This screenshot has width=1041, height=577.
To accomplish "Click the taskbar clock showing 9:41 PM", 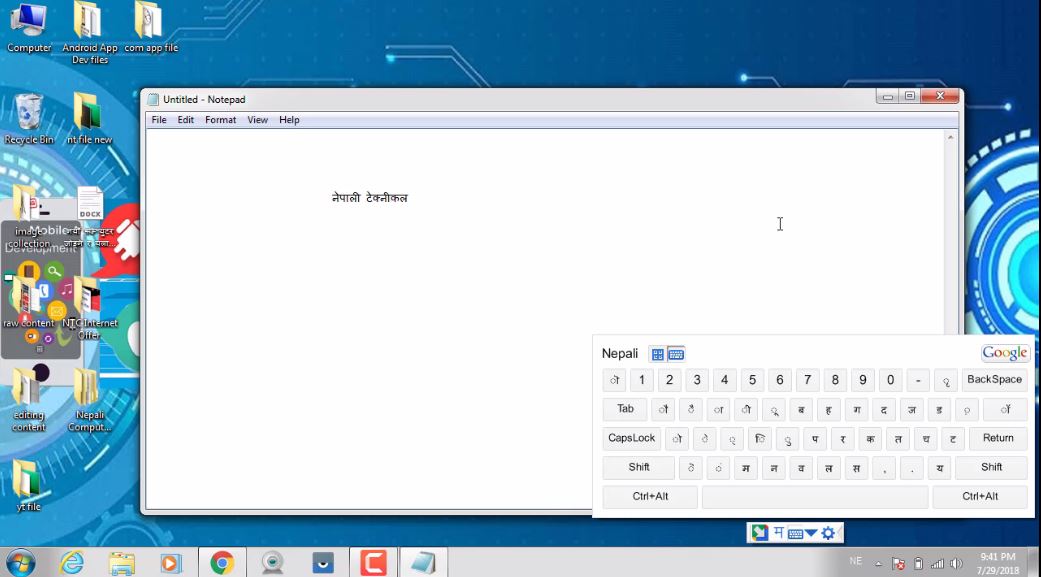I will [998, 563].
